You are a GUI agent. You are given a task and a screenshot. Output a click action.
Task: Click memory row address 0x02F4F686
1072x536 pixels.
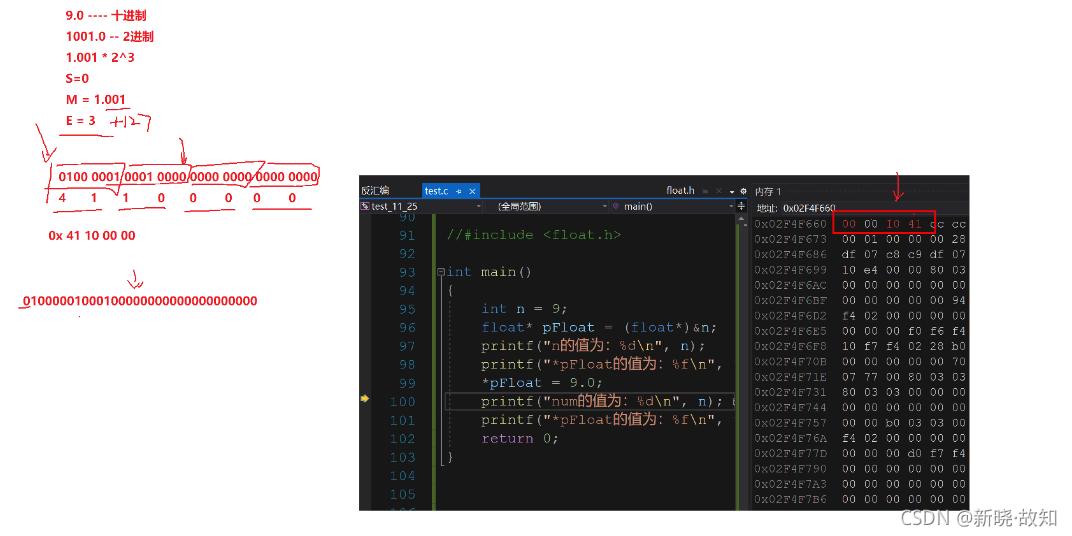pos(790,254)
